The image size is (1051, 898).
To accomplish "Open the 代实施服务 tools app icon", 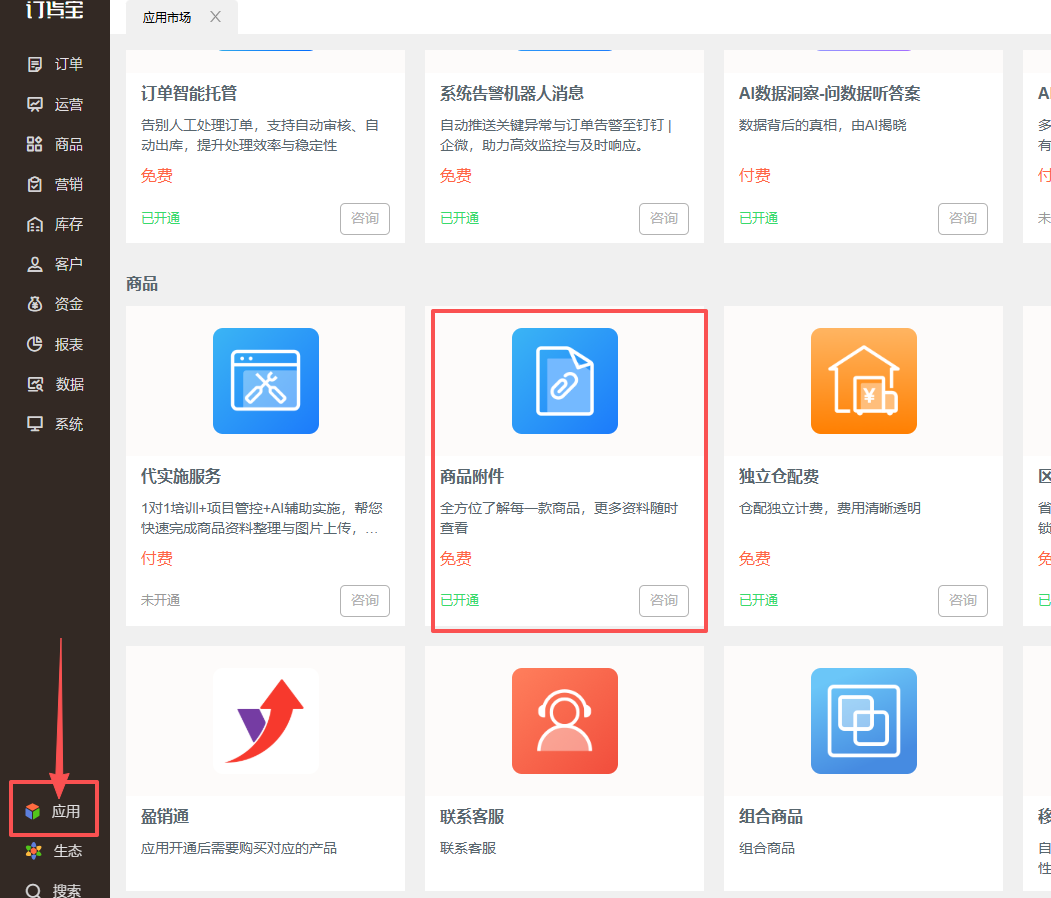I will click(x=266, y=381).
